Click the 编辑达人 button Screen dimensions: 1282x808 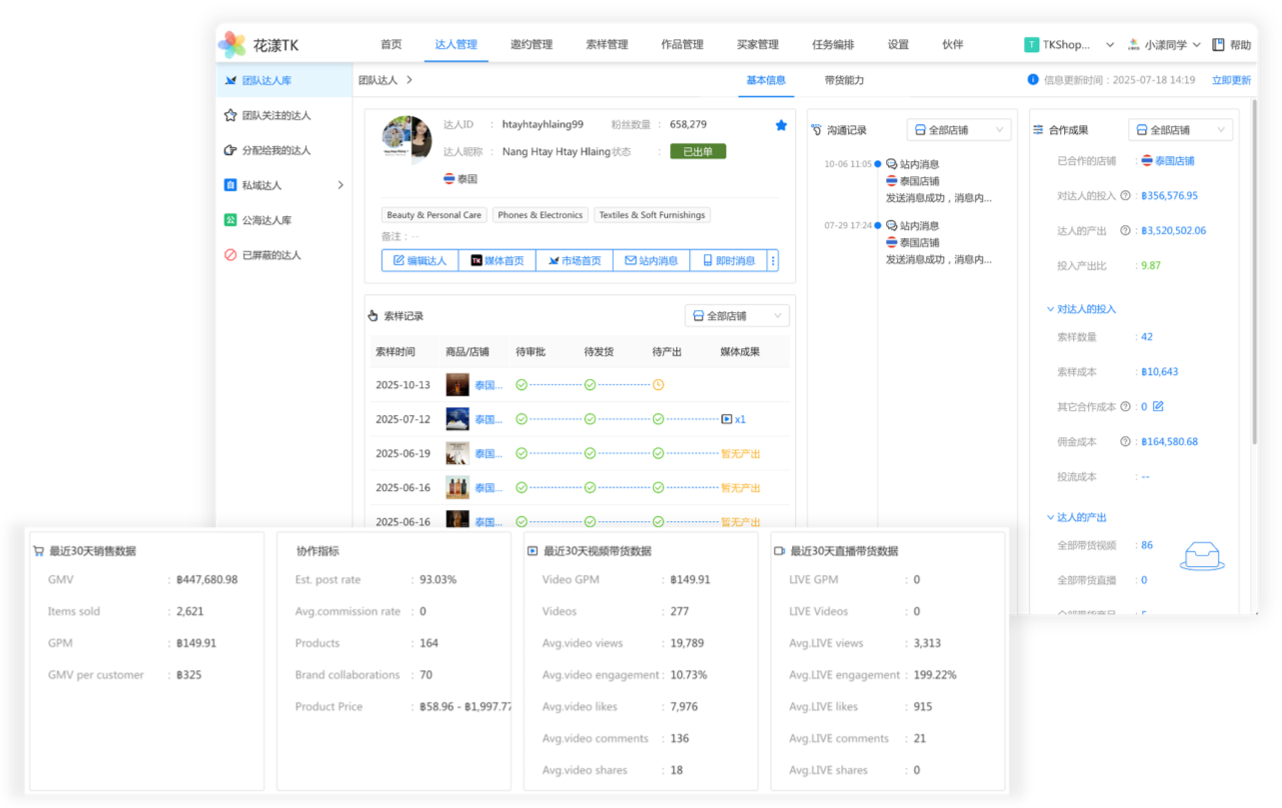point(420,261)
